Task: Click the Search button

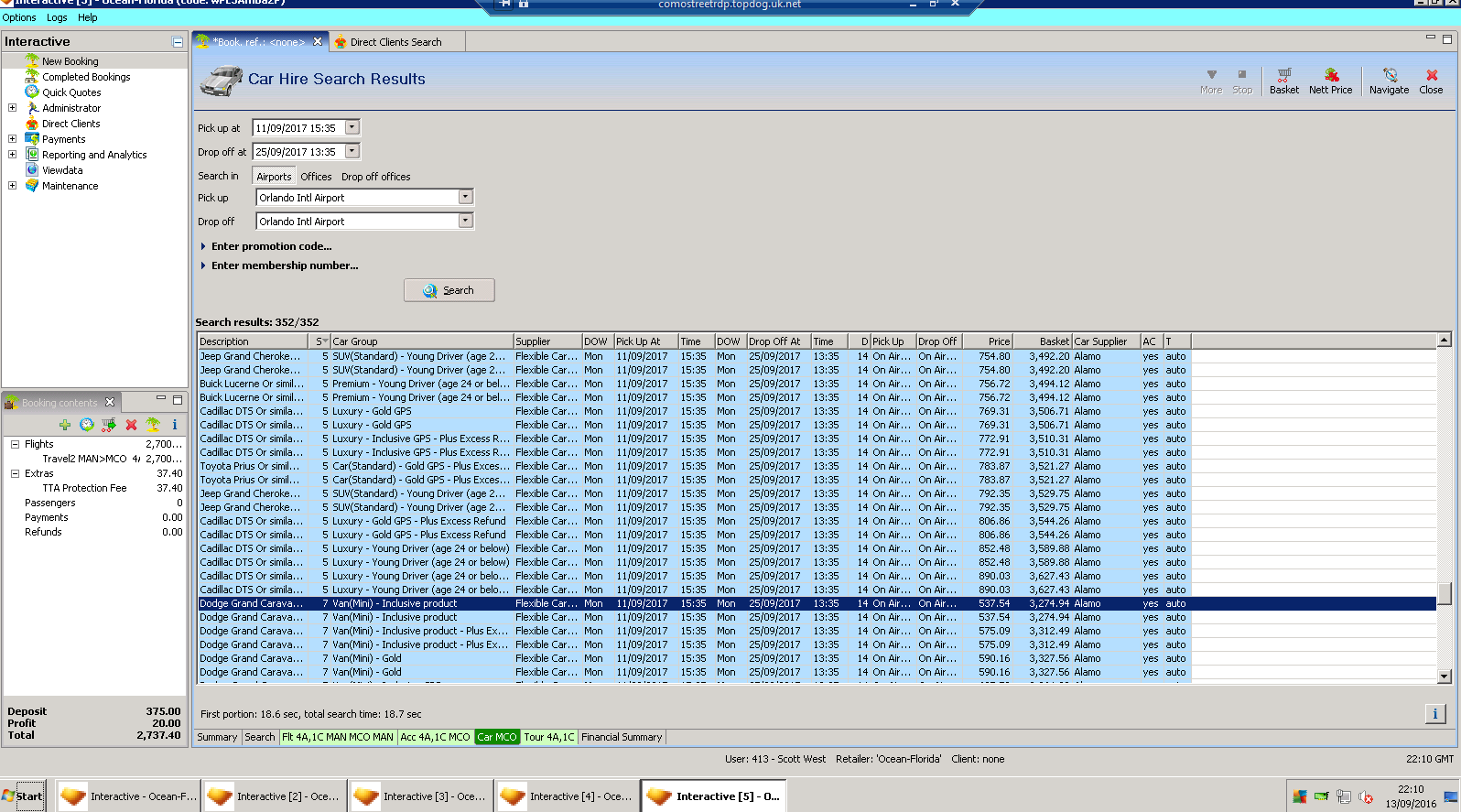Action: pos(449,290)
